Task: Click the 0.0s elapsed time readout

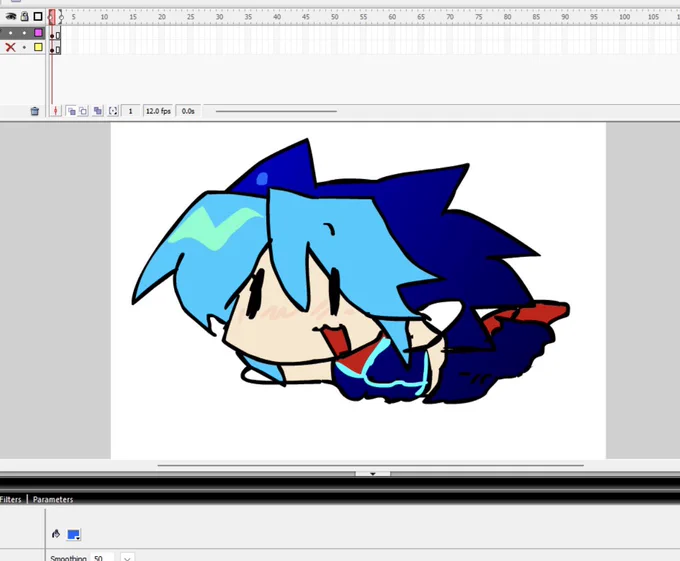Action: coord(188,111)
